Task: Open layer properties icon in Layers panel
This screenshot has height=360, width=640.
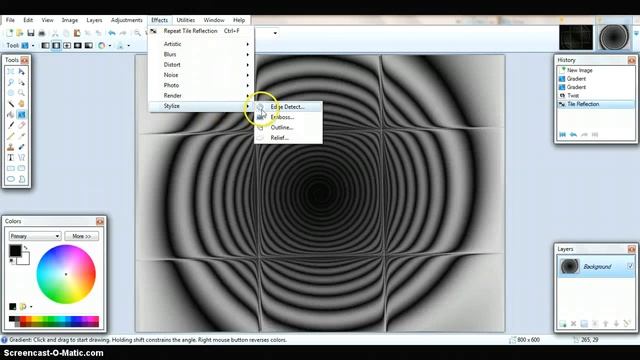Action: pos(627,324)
